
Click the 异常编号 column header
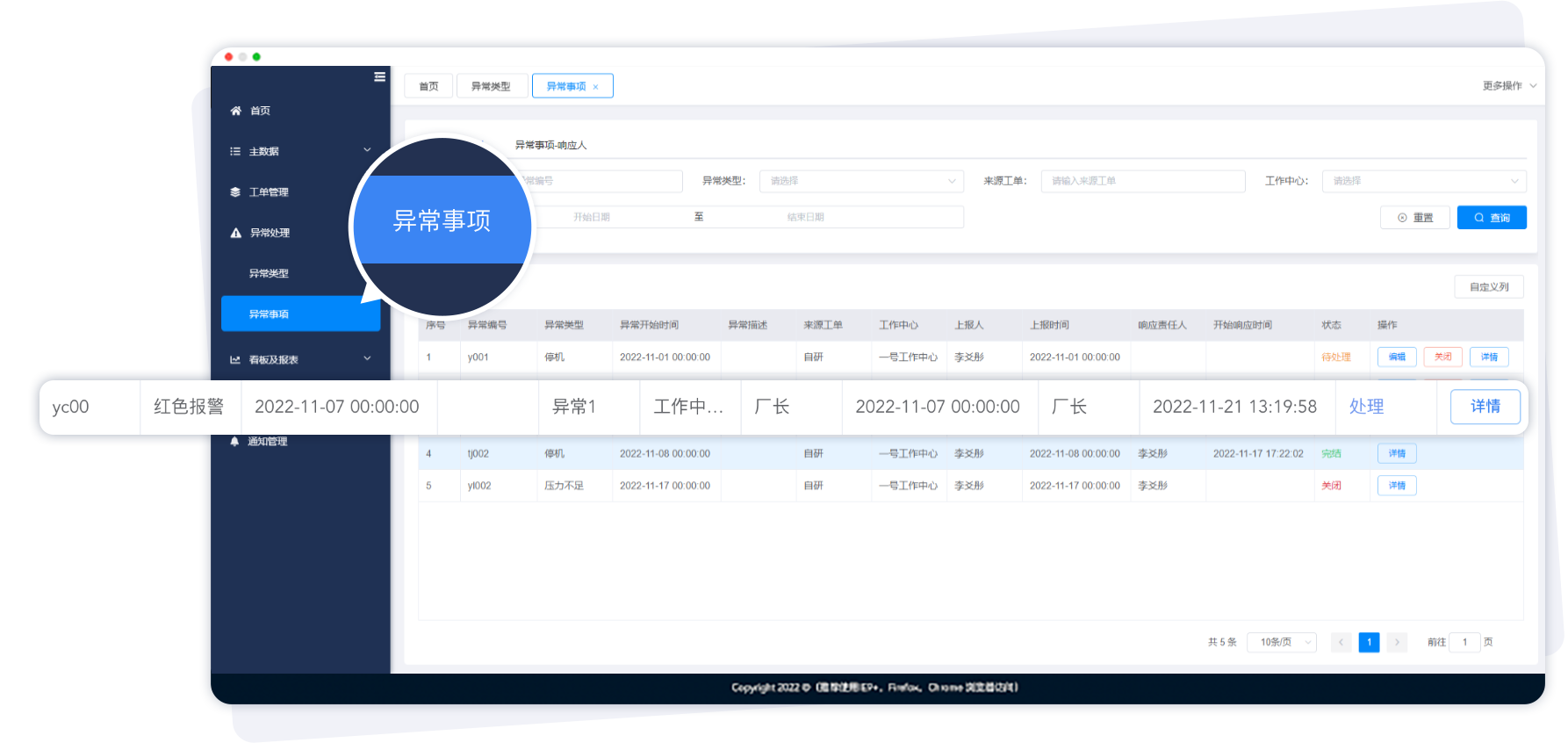pos(487,325)
